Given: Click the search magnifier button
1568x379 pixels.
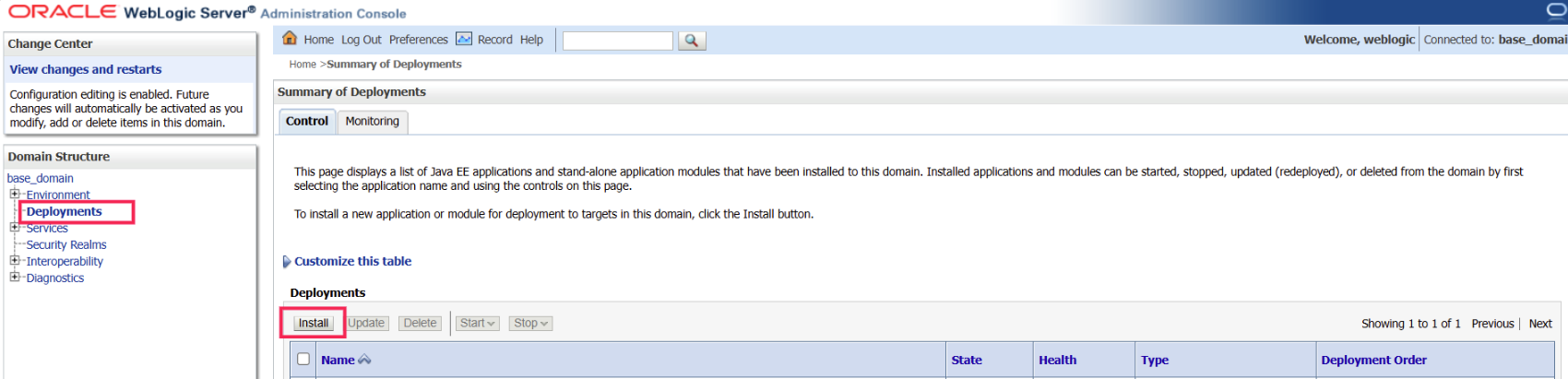Looking at the screenshot, I should pyautogui.click(x=691, y=41).
